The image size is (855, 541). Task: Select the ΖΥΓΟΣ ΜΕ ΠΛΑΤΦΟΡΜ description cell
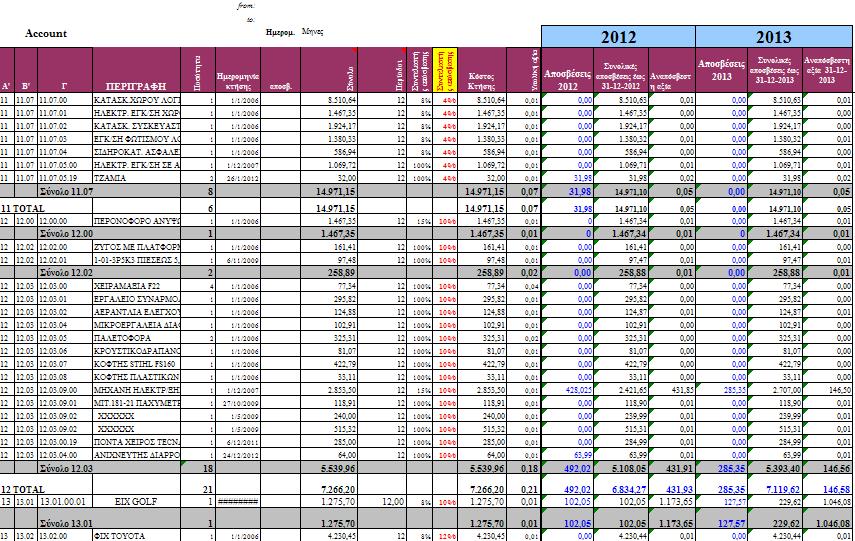(136, 247)
